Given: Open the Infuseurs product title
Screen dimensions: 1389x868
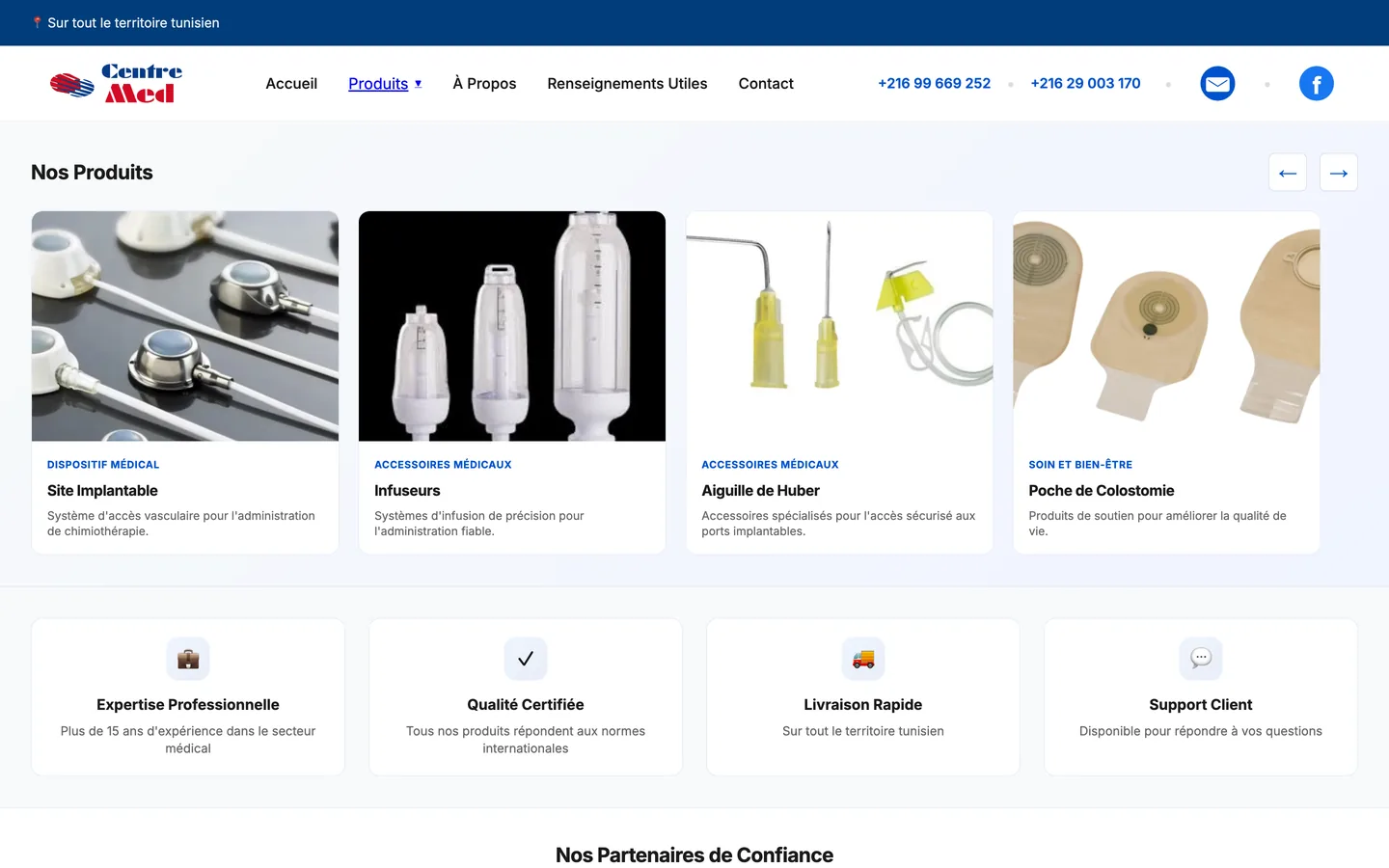Looking at the screenshot, I should point(407,491).
